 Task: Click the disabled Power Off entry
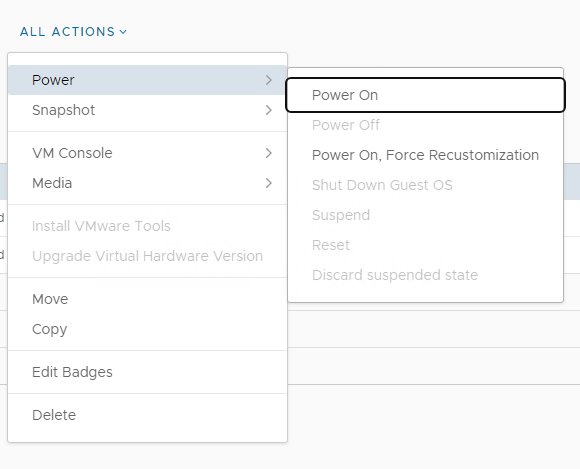click(425, 125)
